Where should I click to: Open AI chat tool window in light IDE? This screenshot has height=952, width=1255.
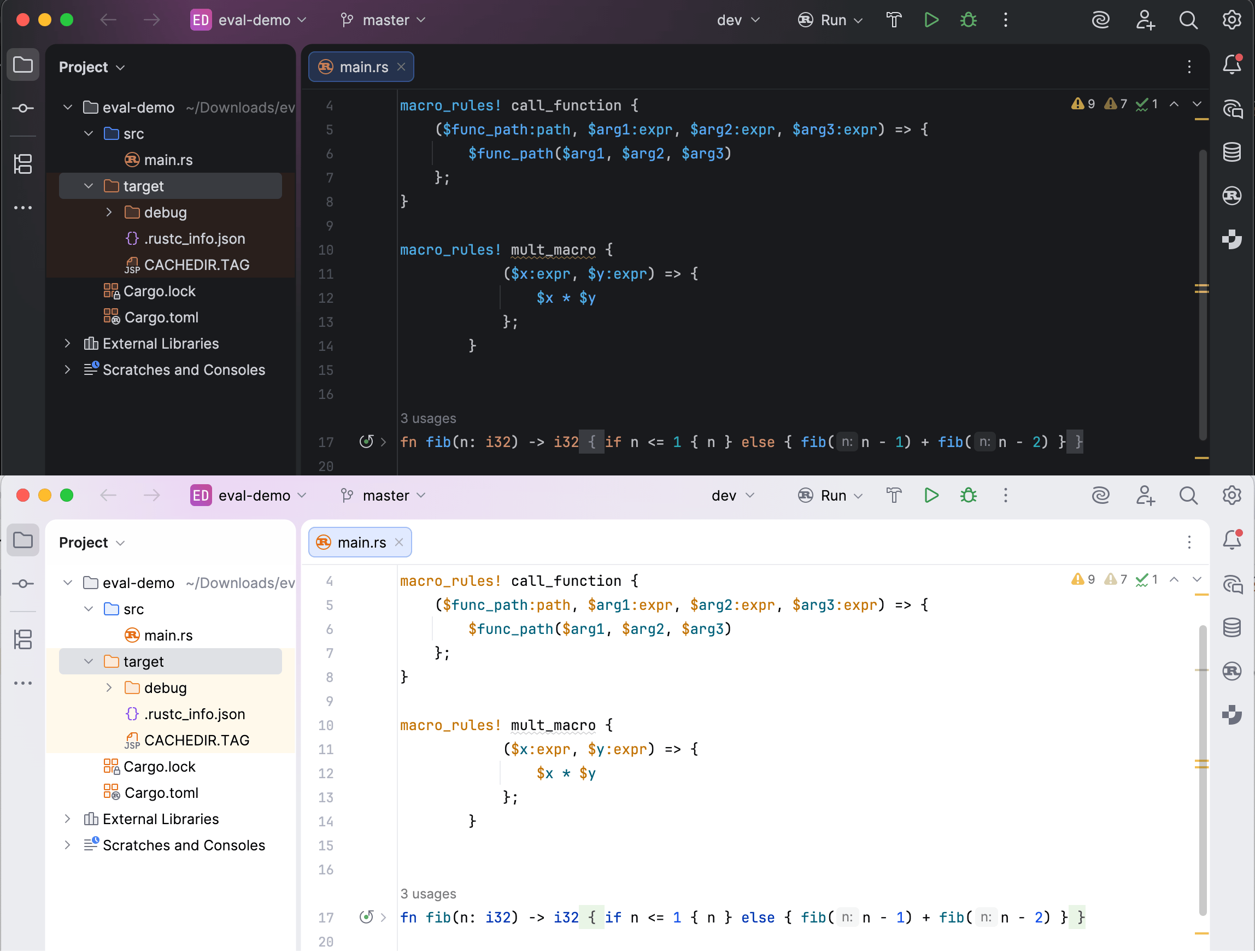(x=1231, y=584)
